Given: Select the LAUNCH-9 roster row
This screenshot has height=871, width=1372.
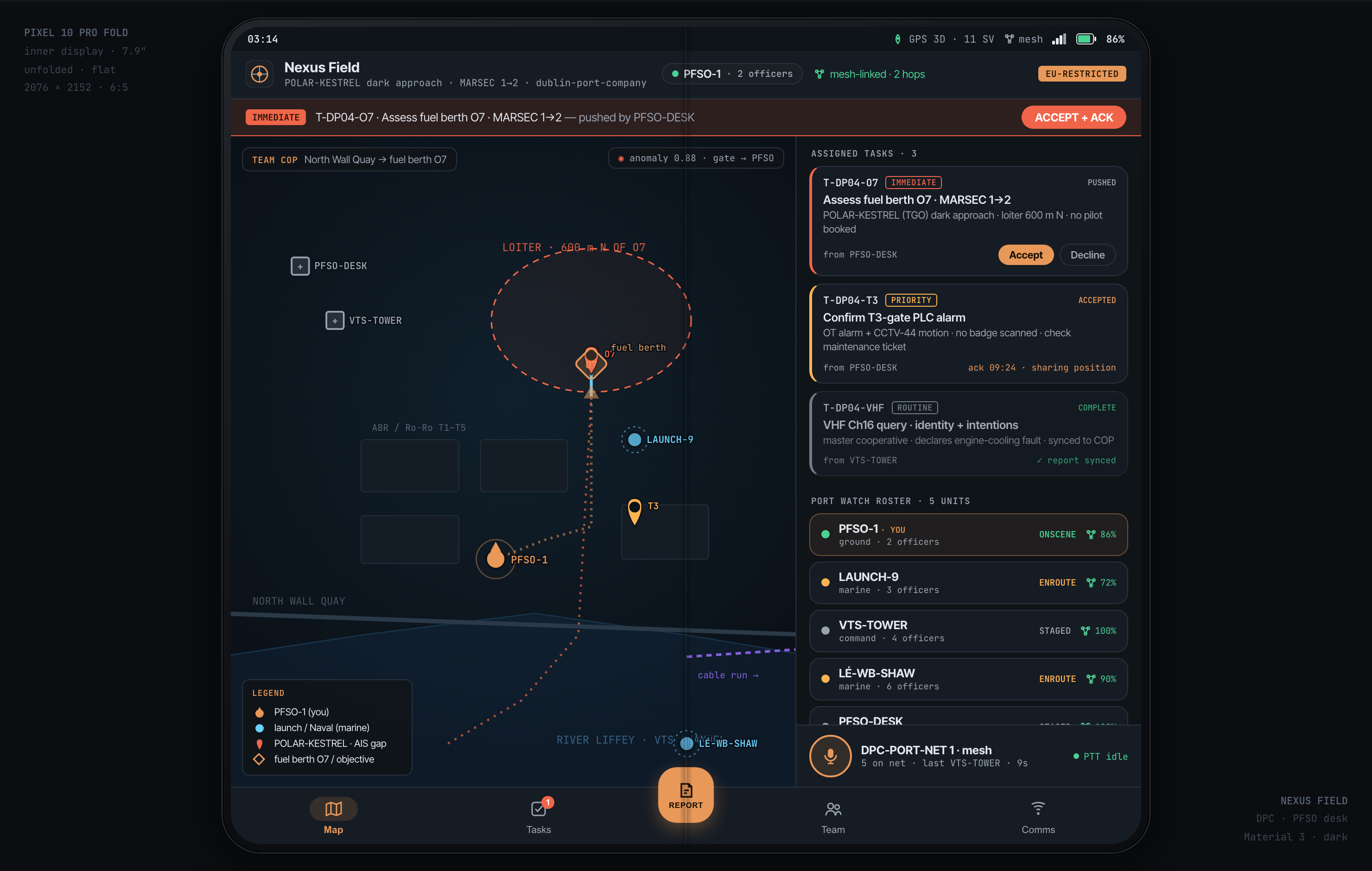Looking at the screenshot, I should (x=968, y=583).
